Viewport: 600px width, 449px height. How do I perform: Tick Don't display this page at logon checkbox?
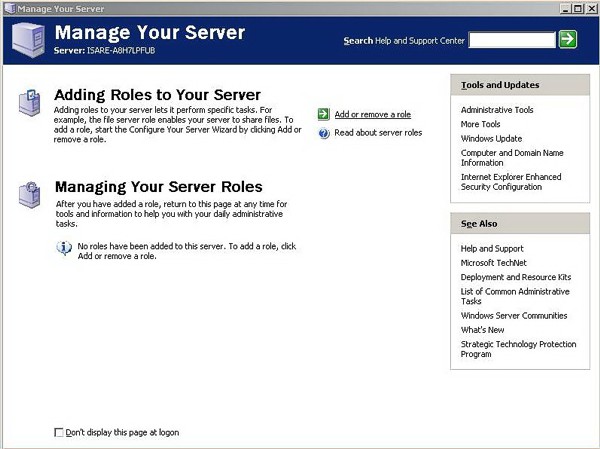tap(59, 432)
